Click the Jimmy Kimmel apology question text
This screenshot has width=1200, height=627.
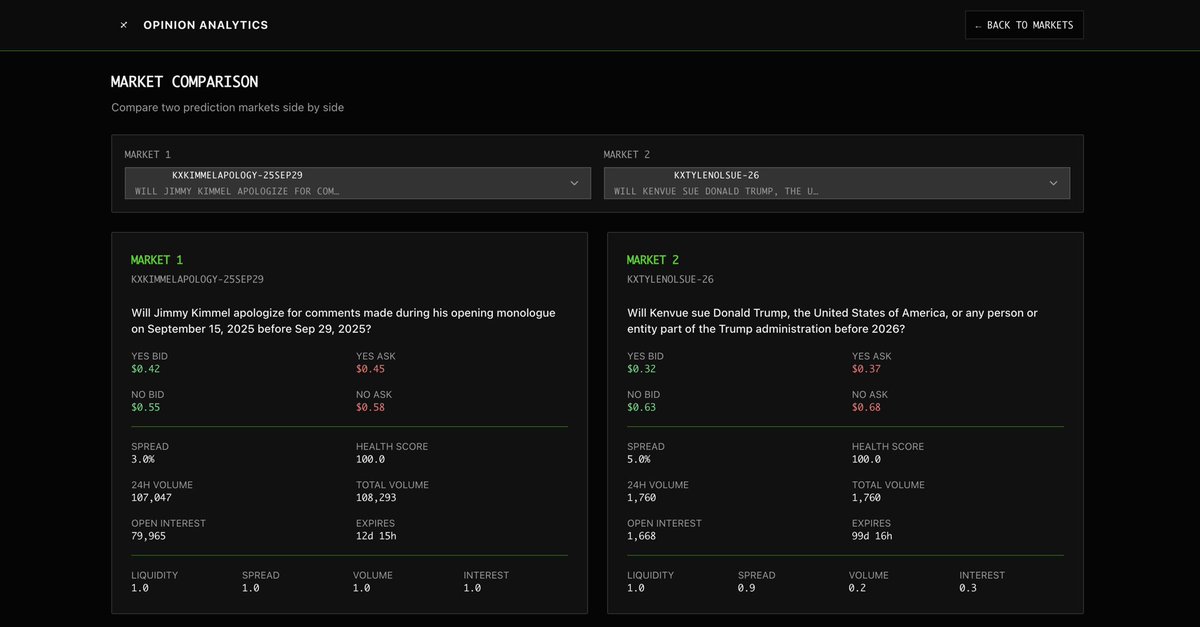[x=343, y=320]
